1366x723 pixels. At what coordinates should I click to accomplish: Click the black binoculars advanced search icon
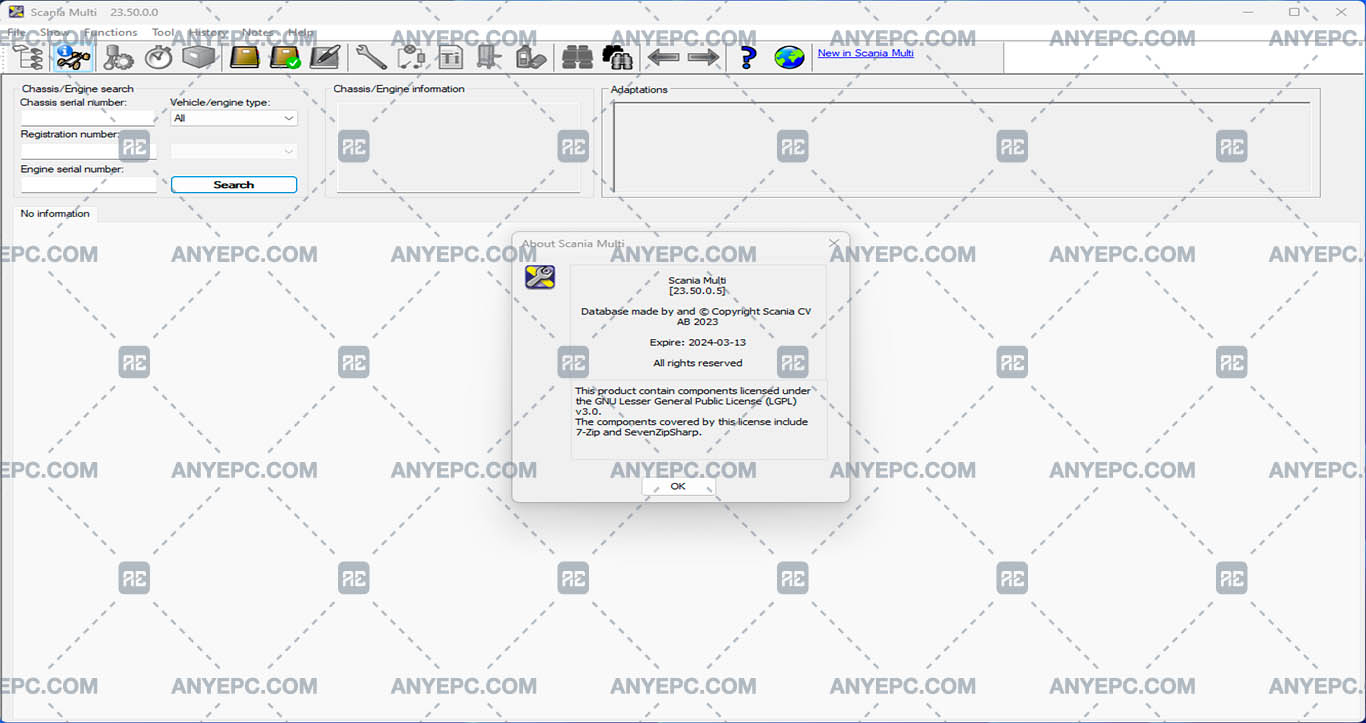pos(617,57)
